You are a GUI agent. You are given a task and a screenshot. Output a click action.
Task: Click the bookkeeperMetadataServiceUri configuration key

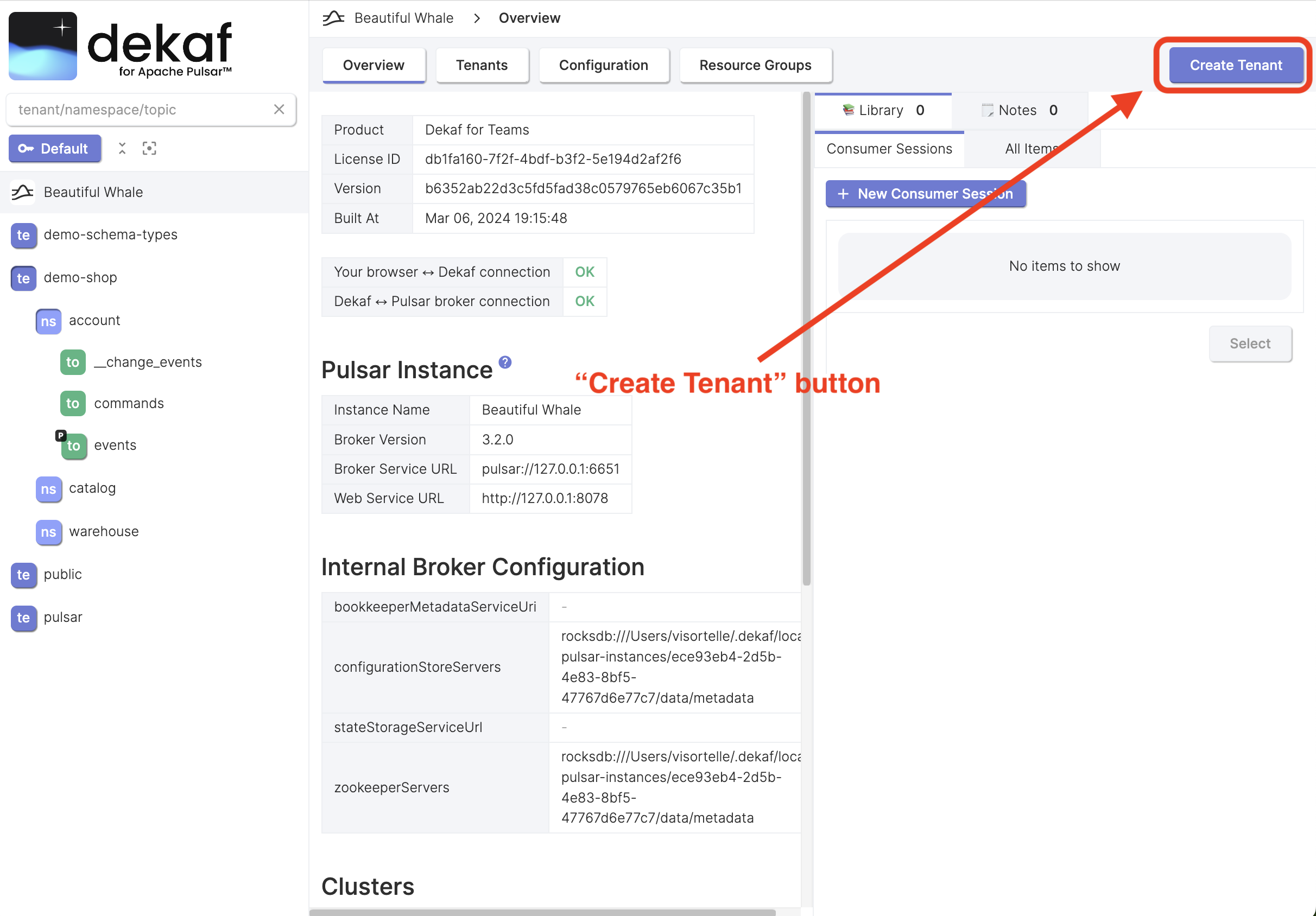tap(435, 607)
